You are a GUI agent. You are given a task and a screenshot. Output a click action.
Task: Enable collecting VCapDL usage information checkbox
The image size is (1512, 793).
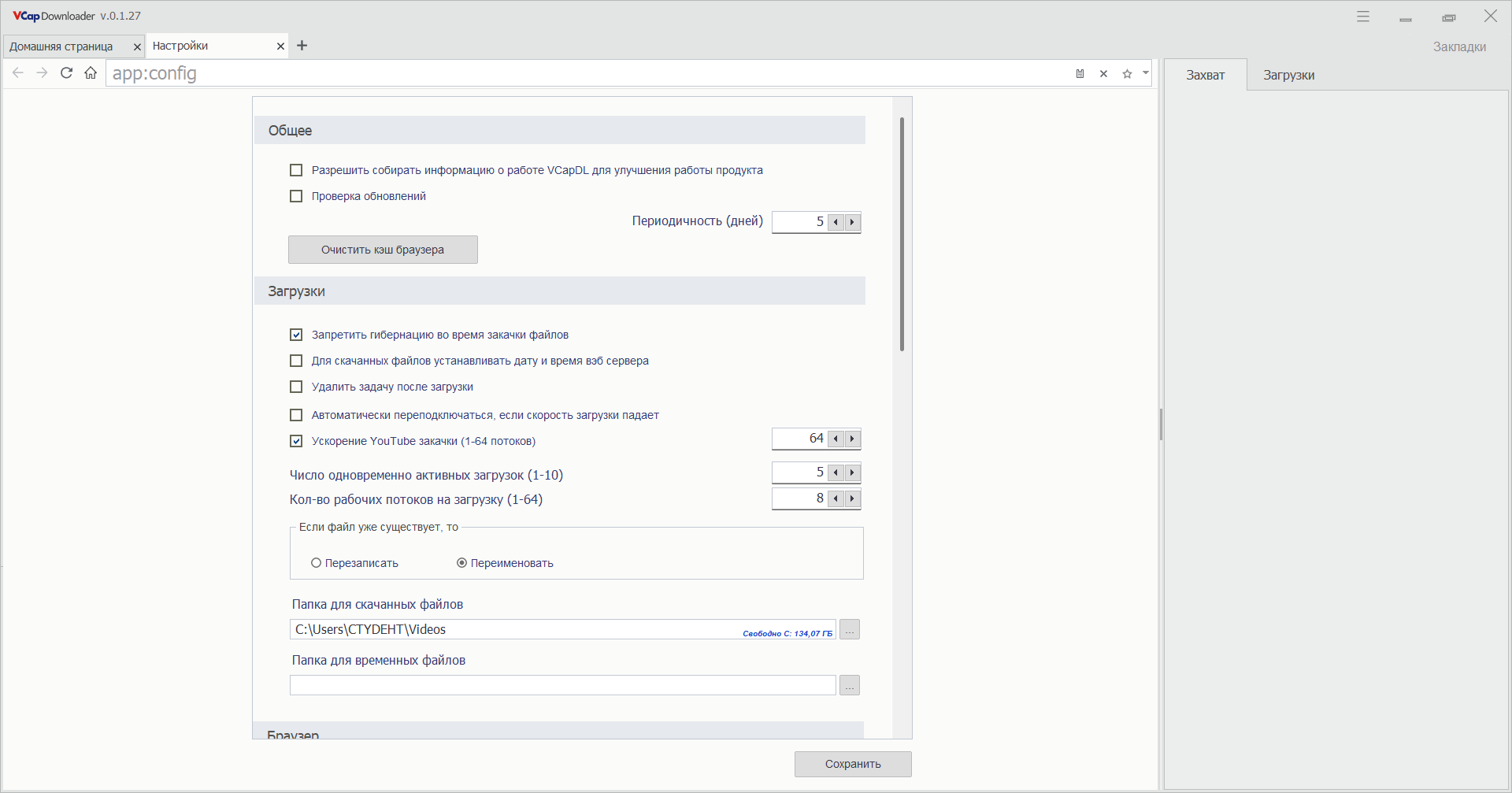pyautogui.click(x=296, y=170)
